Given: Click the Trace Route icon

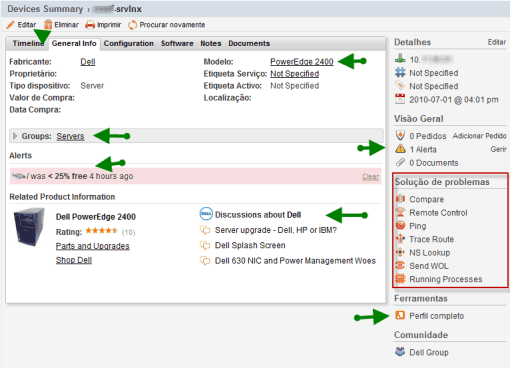Looking at the screenshot, I should [x=400, y=239].
